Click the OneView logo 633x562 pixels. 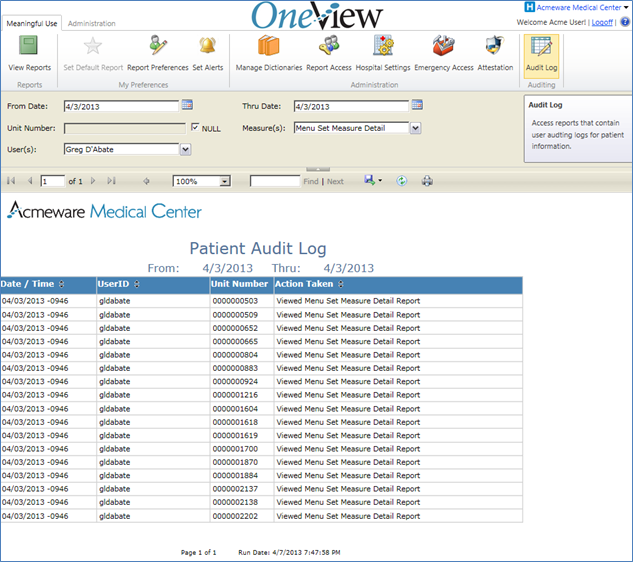click(317, 15)
